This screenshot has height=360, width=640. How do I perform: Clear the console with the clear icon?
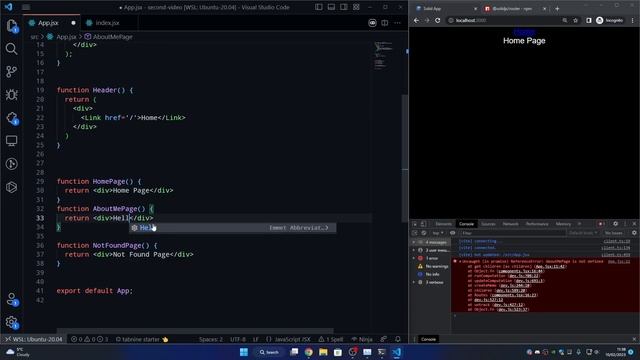tap(424, 233)
